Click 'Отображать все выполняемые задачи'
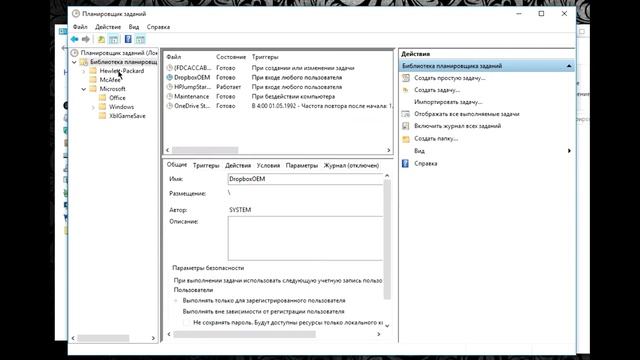Viewport: 640px width, 360px height. [x=467, y=114]
